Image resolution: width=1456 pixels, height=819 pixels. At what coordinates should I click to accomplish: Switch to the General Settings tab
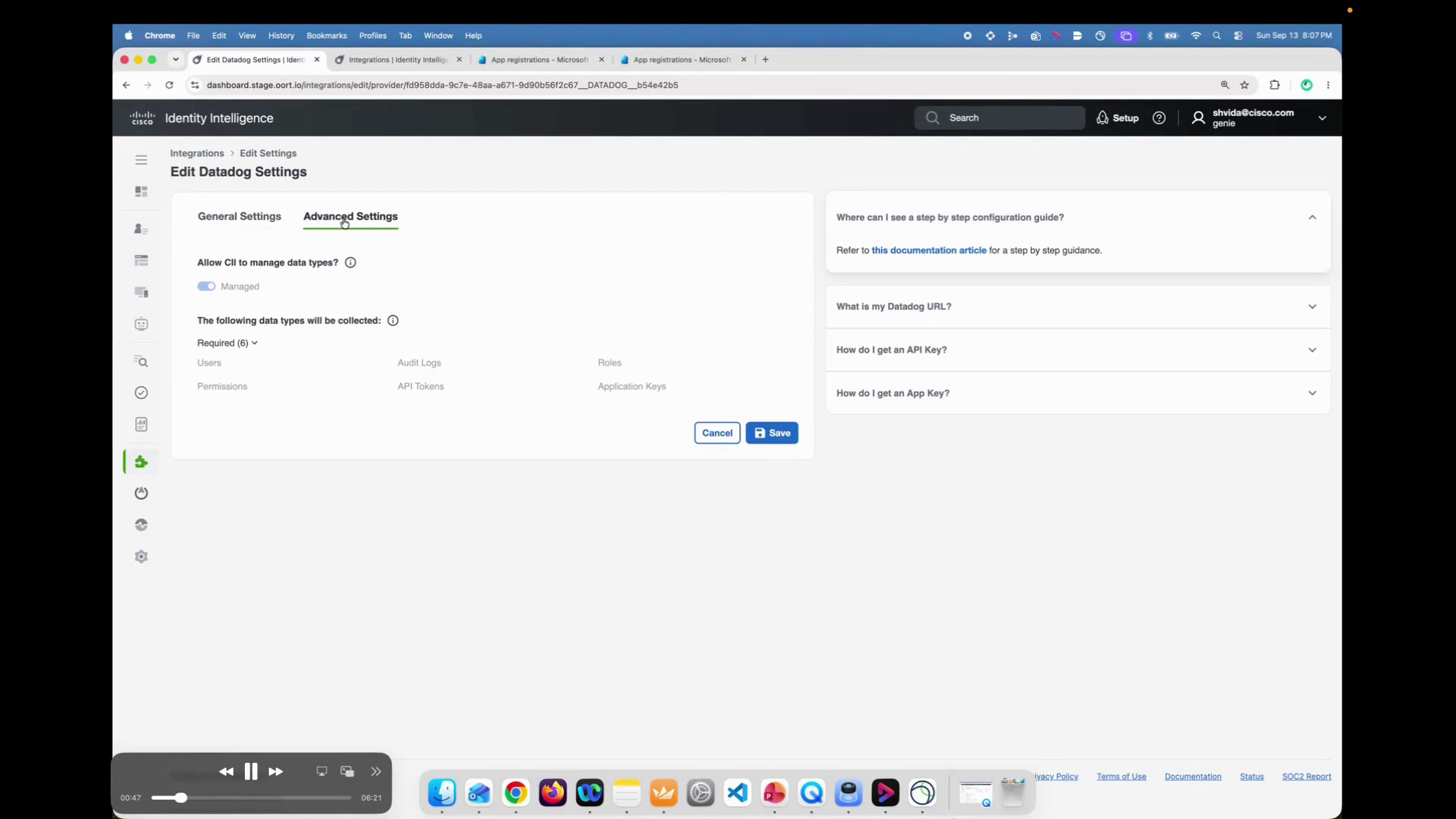pos(240,216)
